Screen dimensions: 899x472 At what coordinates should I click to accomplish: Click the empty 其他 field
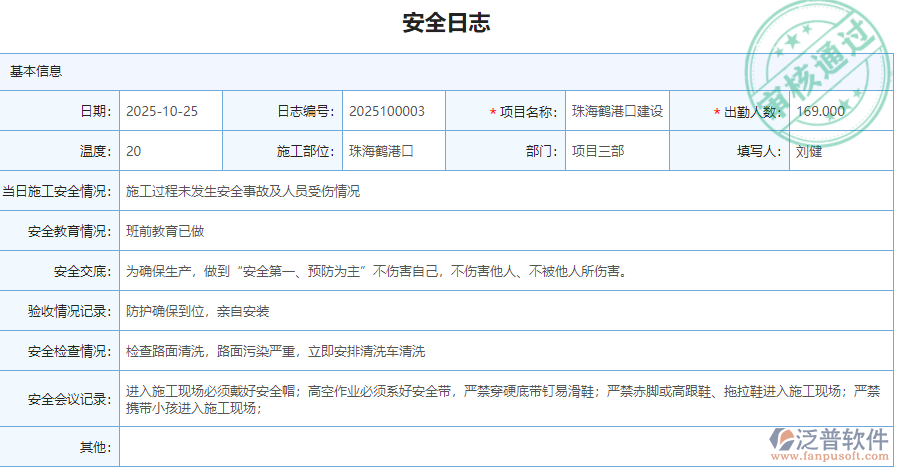coord(506,447)
